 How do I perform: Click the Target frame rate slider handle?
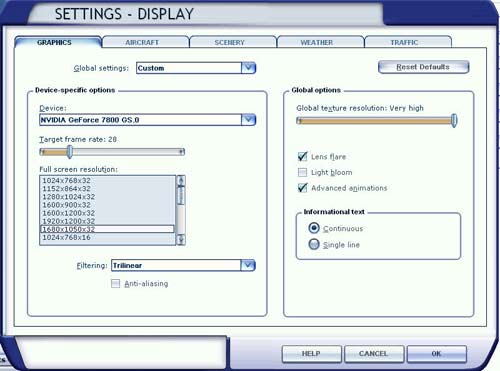pyautogui.click(x=70, y=152)
